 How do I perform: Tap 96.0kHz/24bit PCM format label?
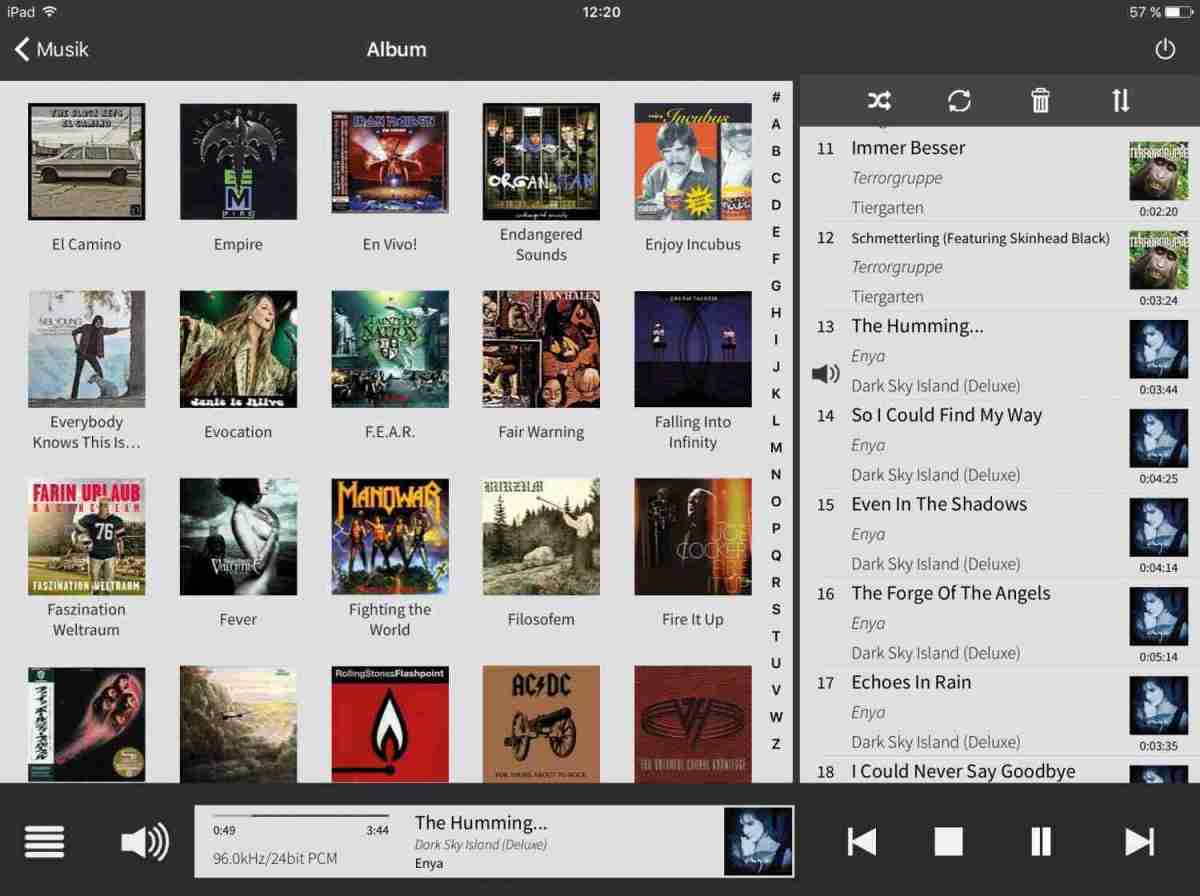[x=275, y=858]
